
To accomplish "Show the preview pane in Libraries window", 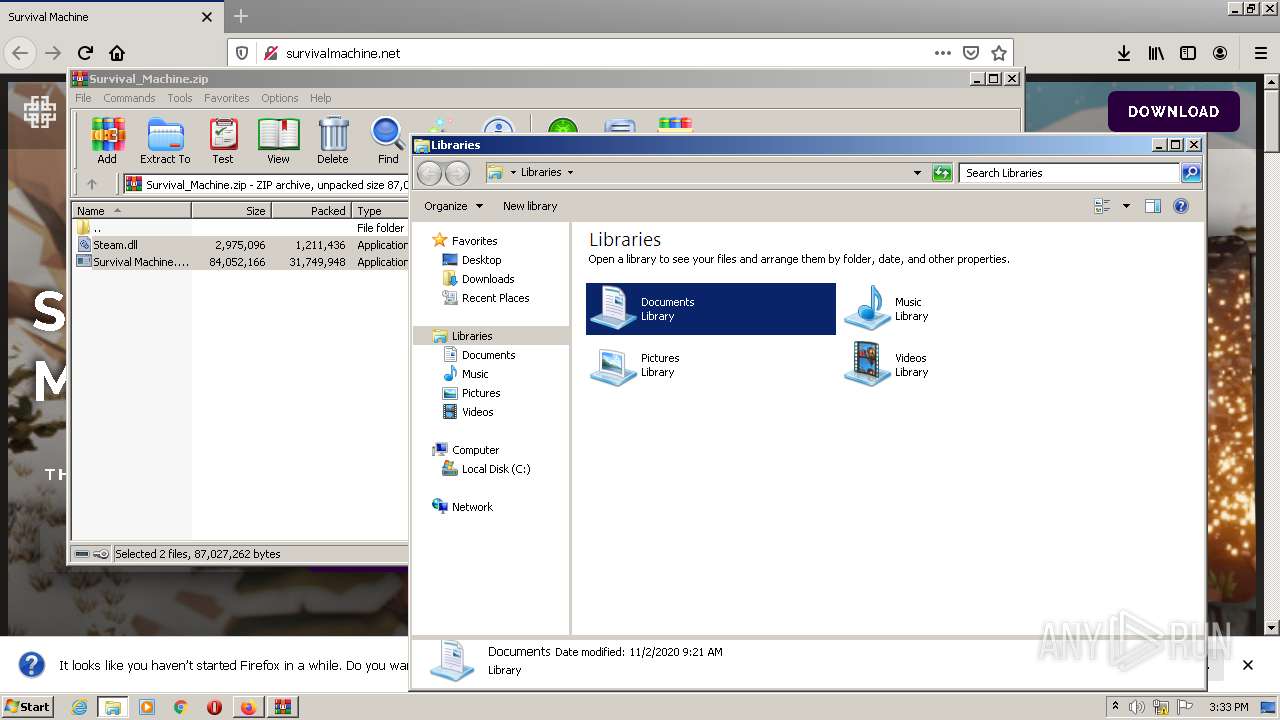I will coord(1152,206).
